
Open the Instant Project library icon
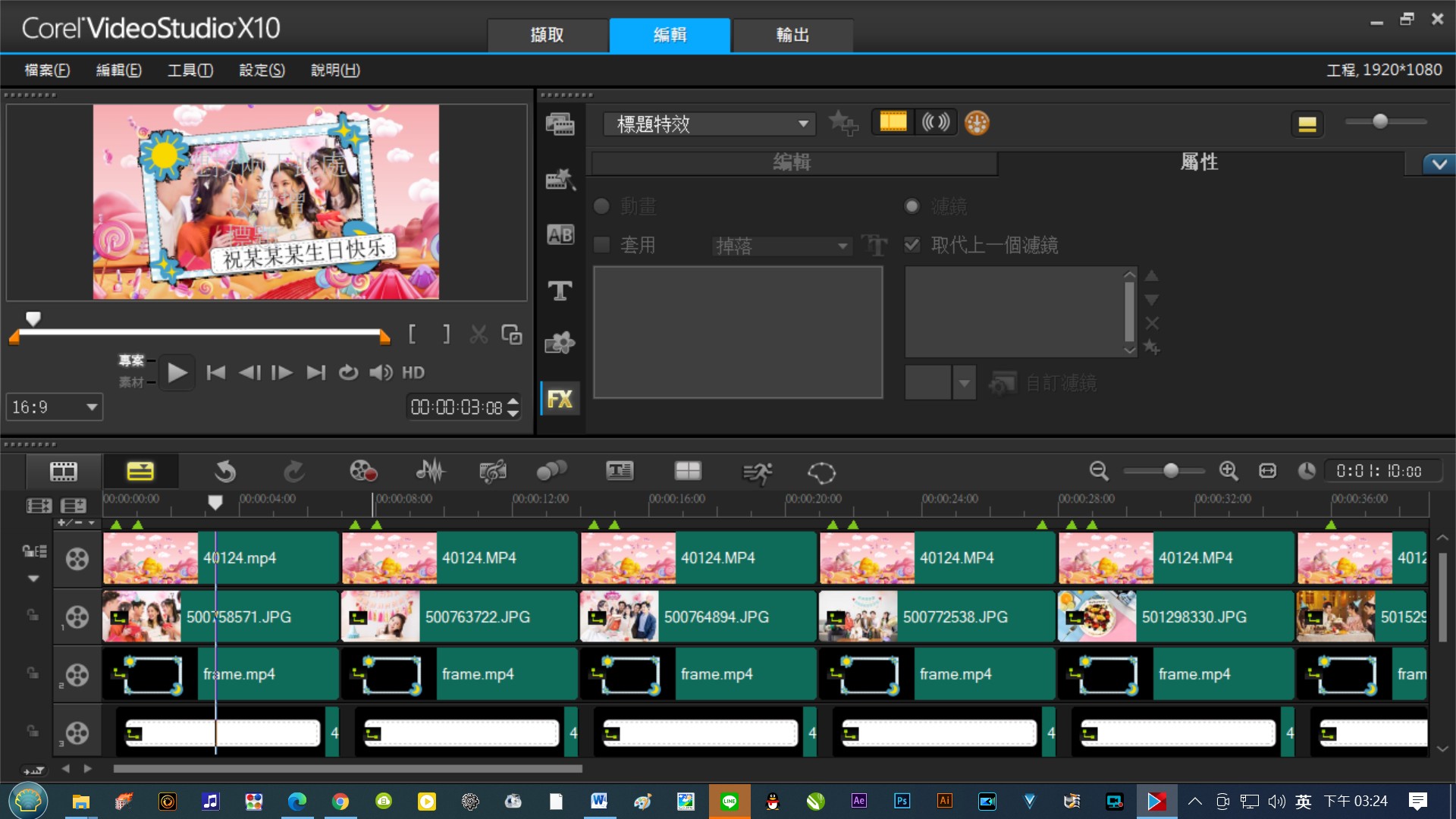[560, 180]
